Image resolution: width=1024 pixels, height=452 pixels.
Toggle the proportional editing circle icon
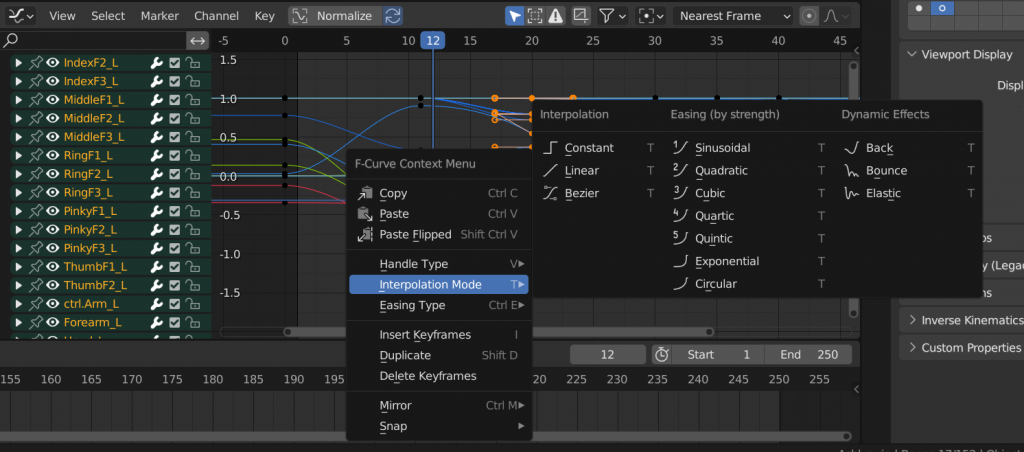808,16
